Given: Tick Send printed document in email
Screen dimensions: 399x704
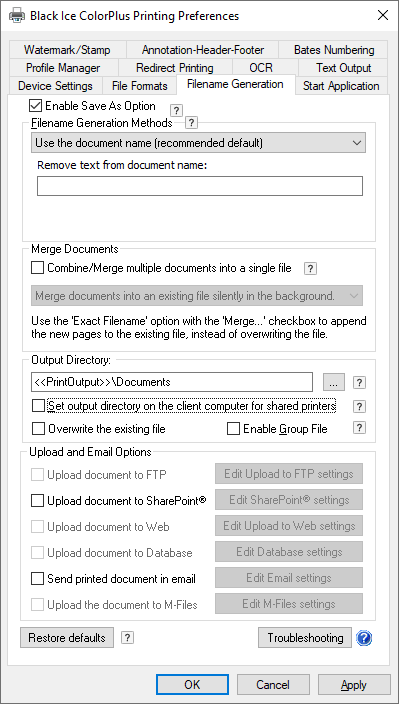Looking at the screenshot, I should click(x=37, y=579).
